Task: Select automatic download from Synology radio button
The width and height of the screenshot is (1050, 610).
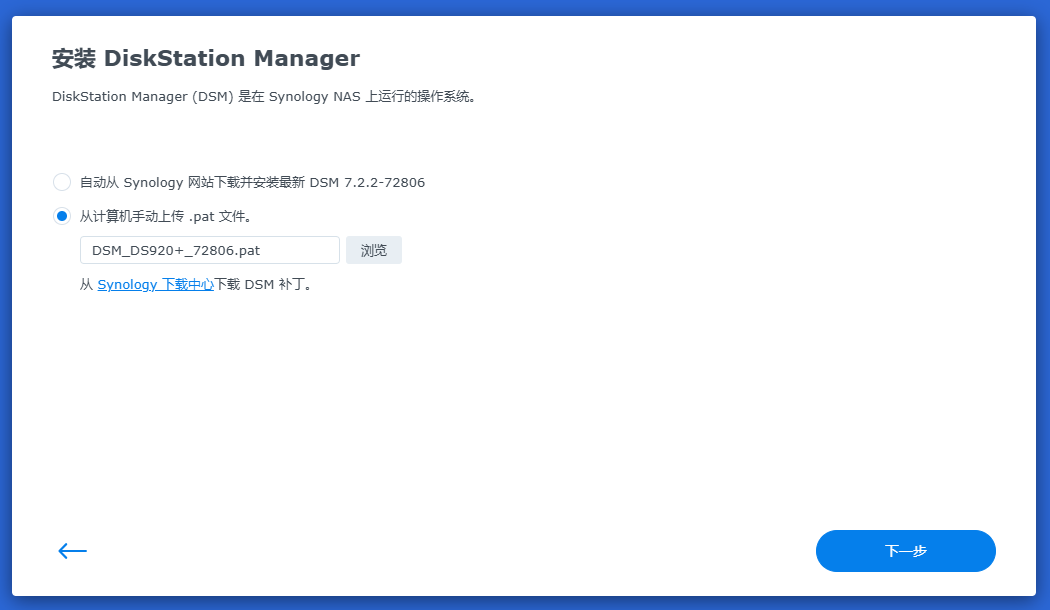Action: tap(62, 182)
